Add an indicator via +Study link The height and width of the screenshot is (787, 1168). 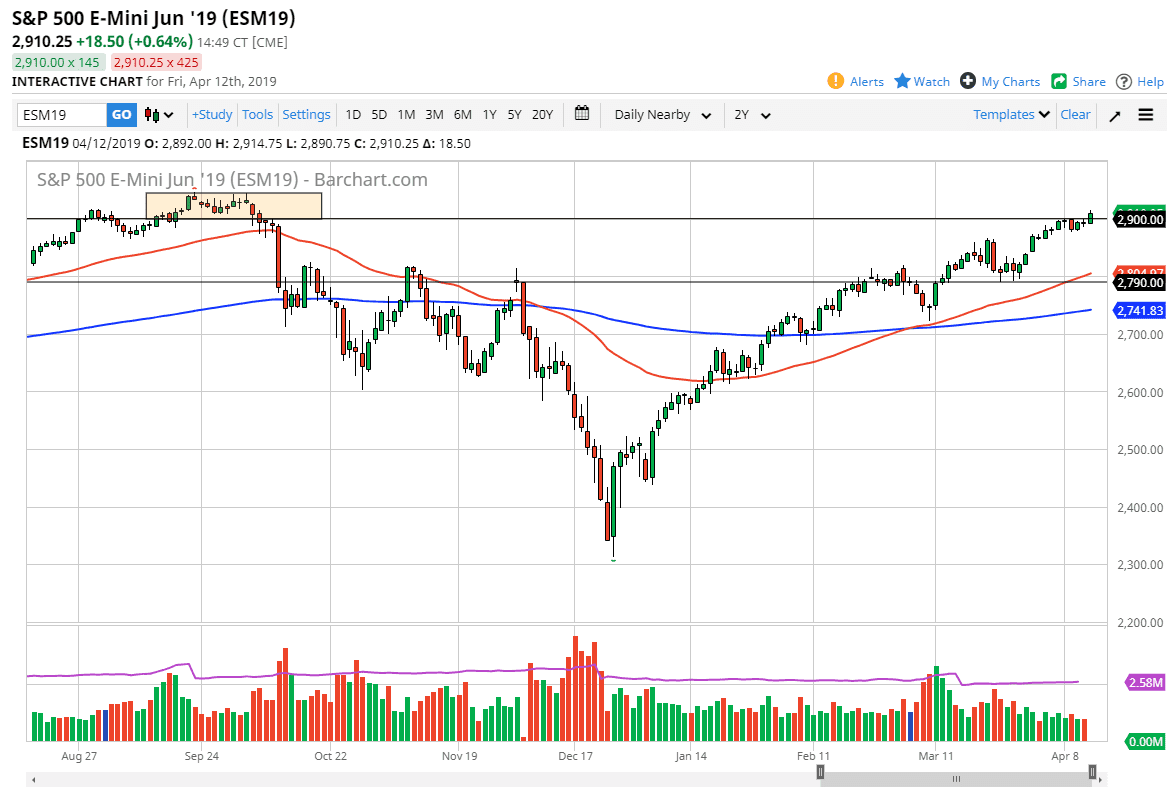[x=212, y=114]
